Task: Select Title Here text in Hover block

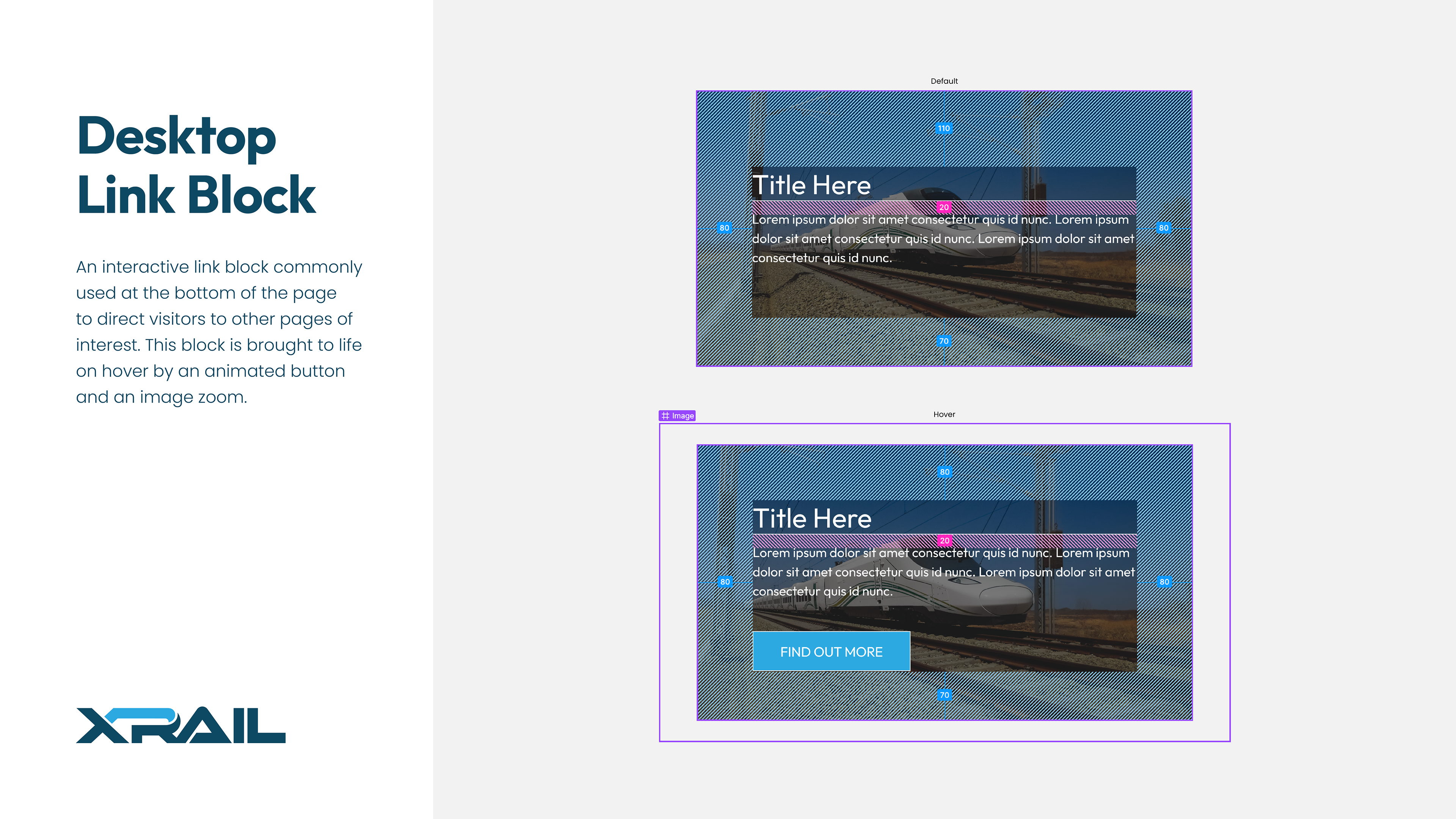Action: point(812,518)
